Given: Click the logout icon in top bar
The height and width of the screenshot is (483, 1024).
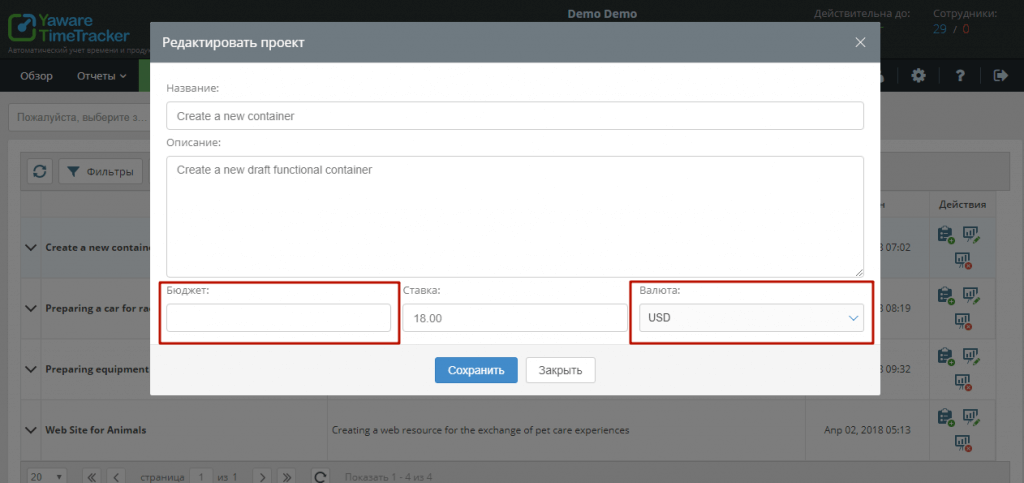Looking at the screenshot, I should (1000, 76).
